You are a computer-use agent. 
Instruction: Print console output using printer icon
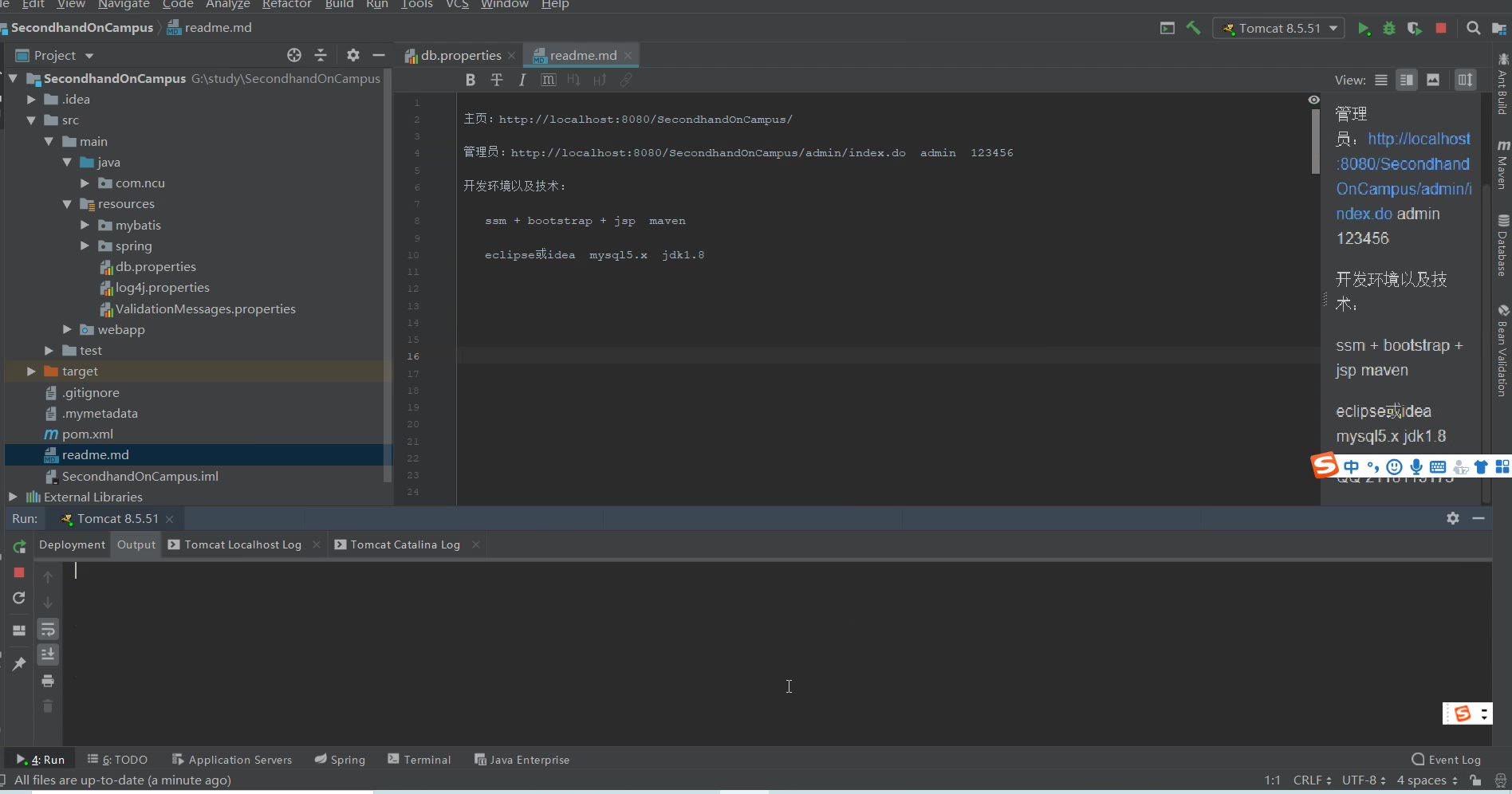click(48, 681)
